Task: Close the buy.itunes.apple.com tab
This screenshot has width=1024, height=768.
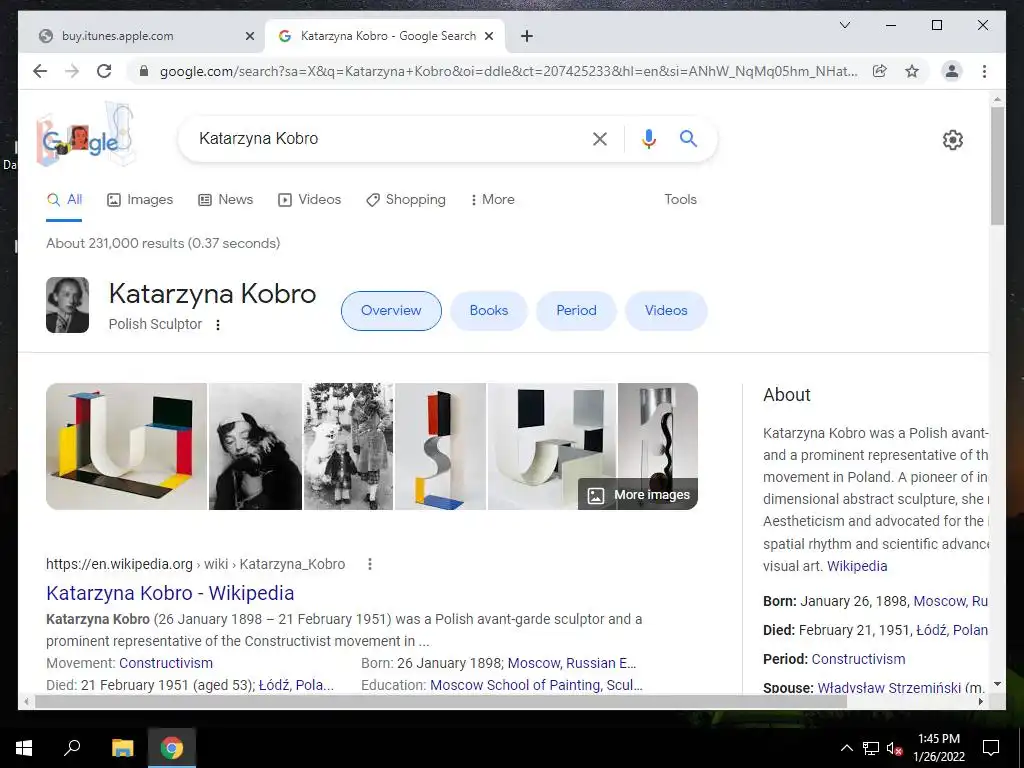Action: coord(249,37)
